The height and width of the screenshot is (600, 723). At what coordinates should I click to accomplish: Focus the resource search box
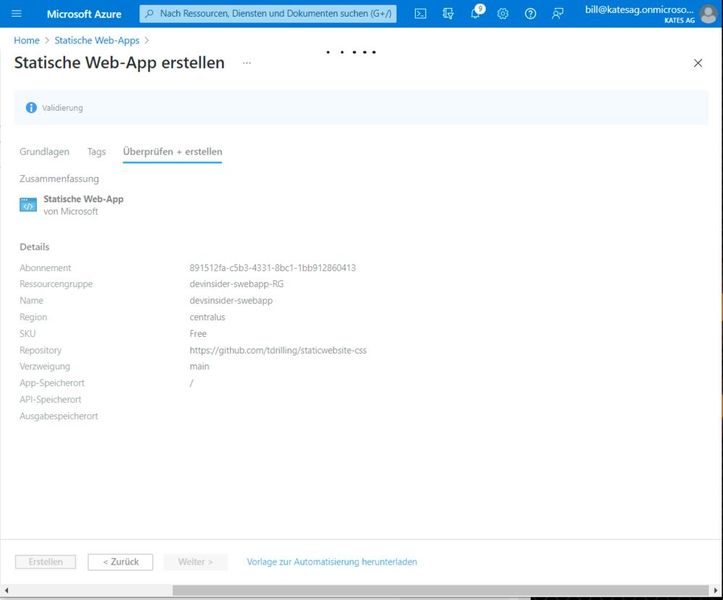coord(268,14)
